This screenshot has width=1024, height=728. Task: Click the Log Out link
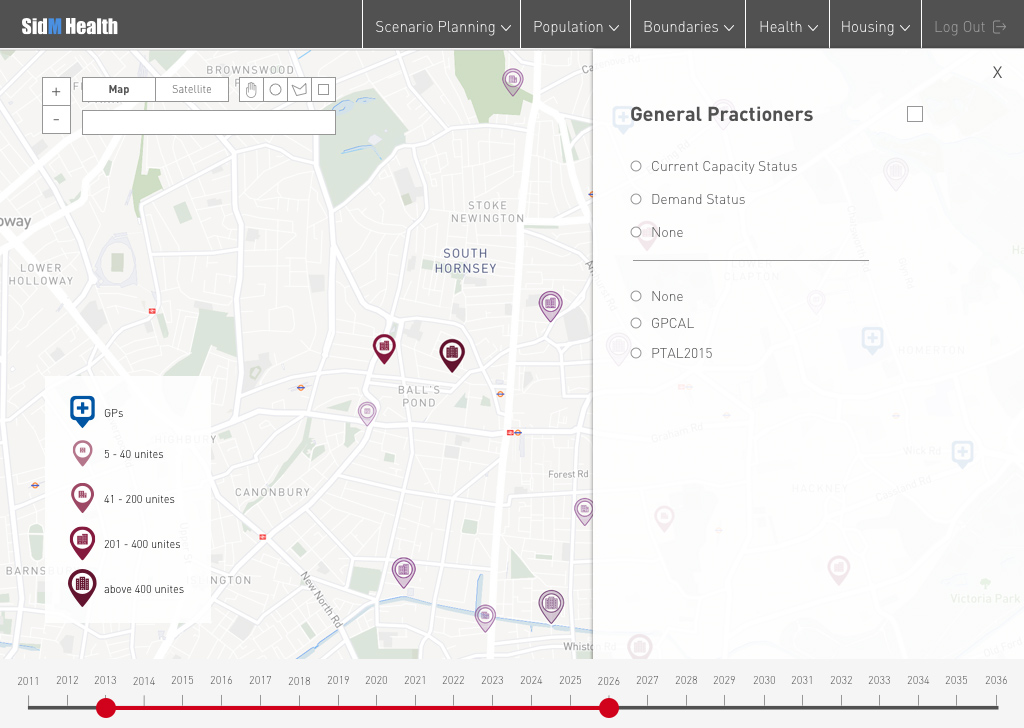coord(969,27)
